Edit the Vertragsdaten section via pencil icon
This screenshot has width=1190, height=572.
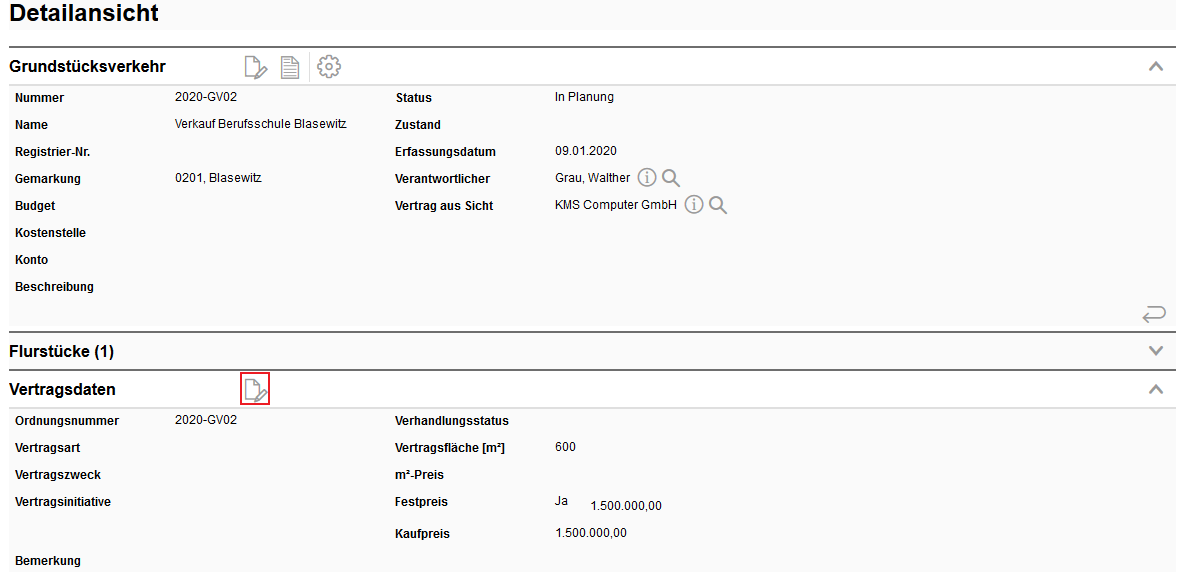pyautogui.click(x=255, y=389)
